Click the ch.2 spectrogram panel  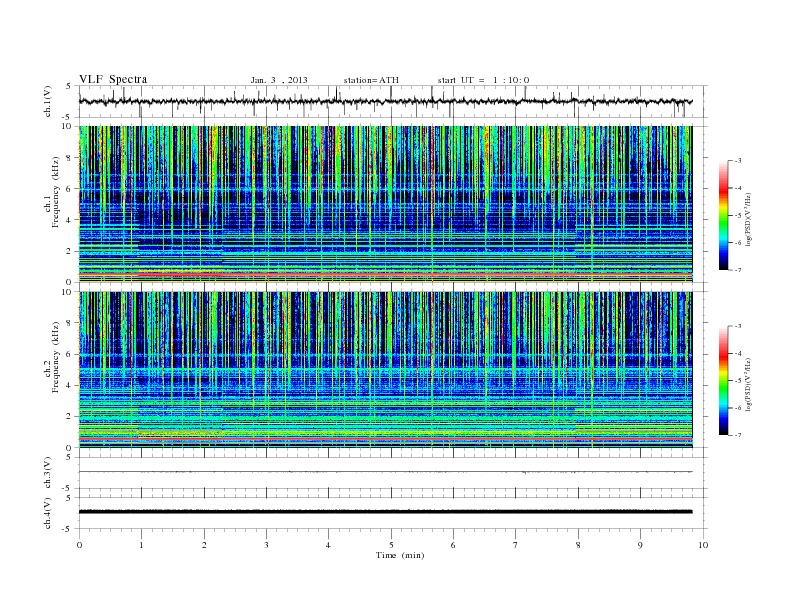coord(385,370)
